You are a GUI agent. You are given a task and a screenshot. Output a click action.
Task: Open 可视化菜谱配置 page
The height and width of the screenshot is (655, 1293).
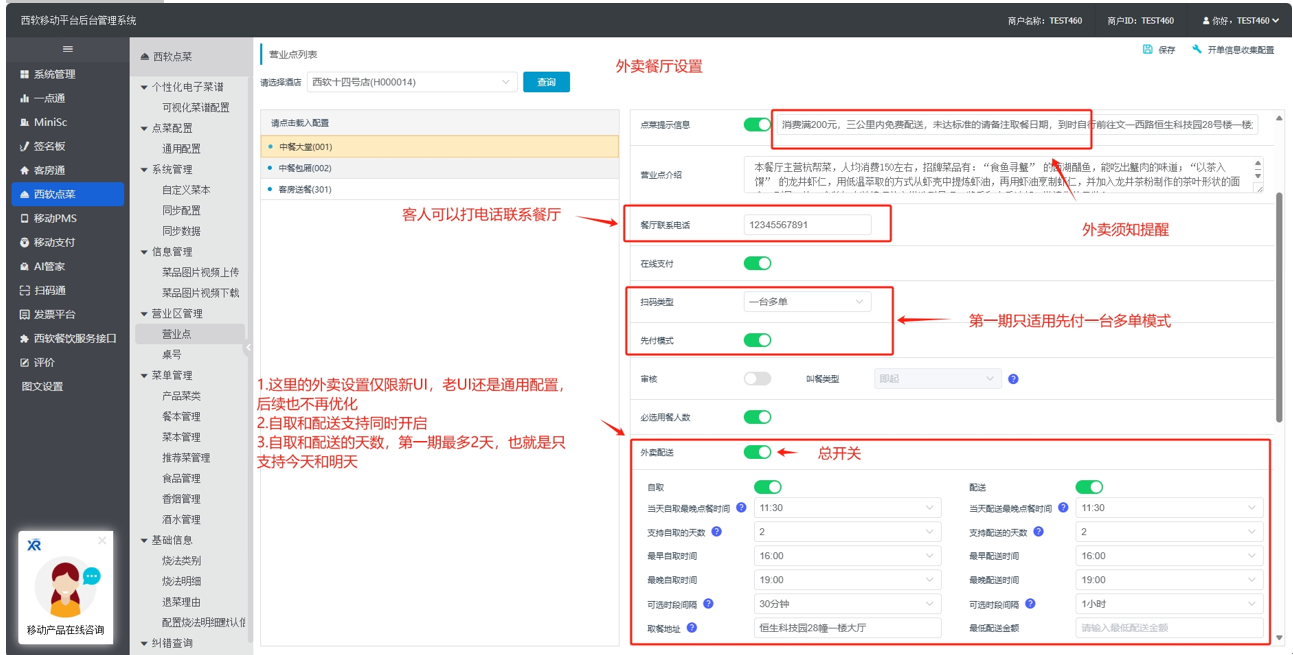click(196, 107)
